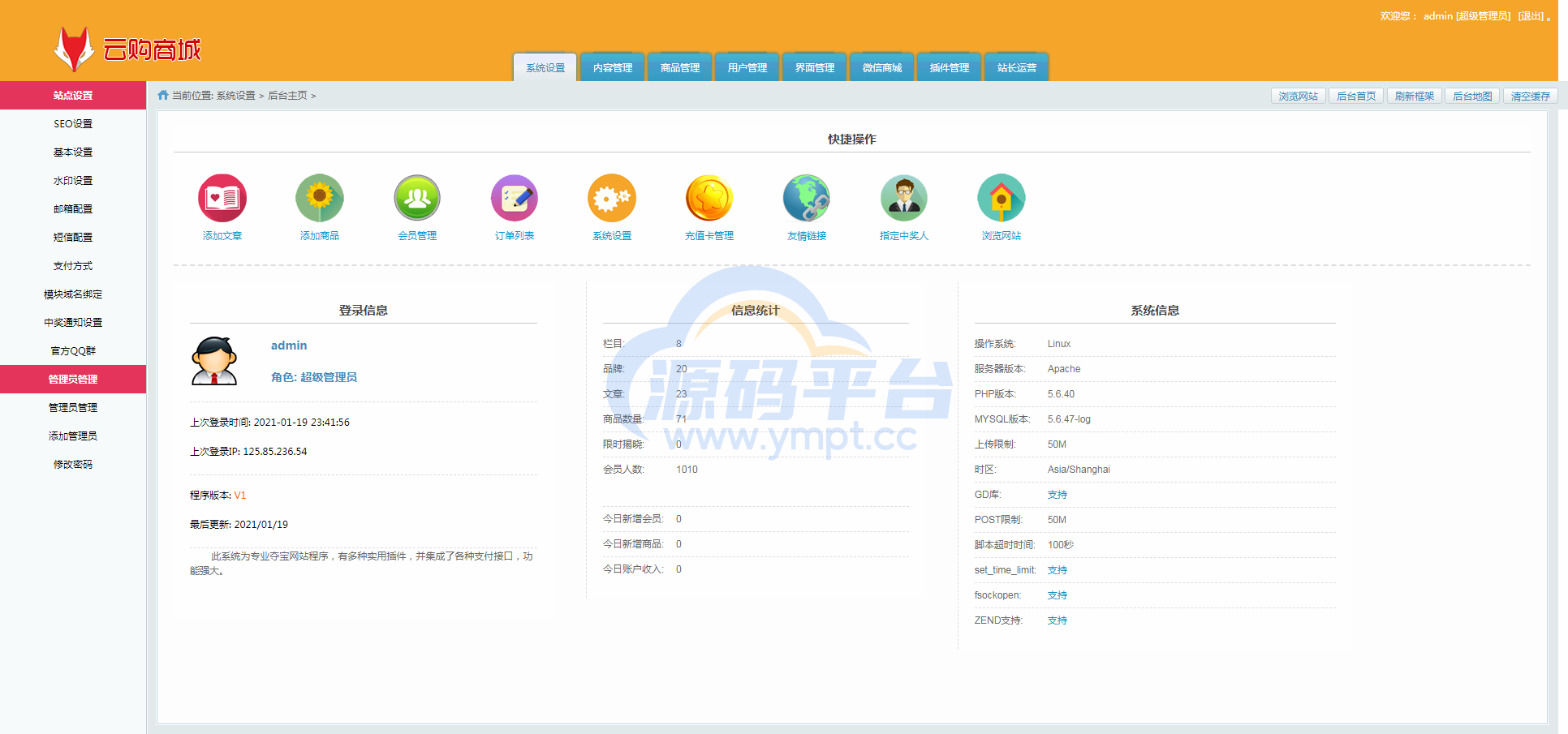1568x734 pixels.
Task: Open the 友情链接 globe chain icon
Action: click(807, 198)
